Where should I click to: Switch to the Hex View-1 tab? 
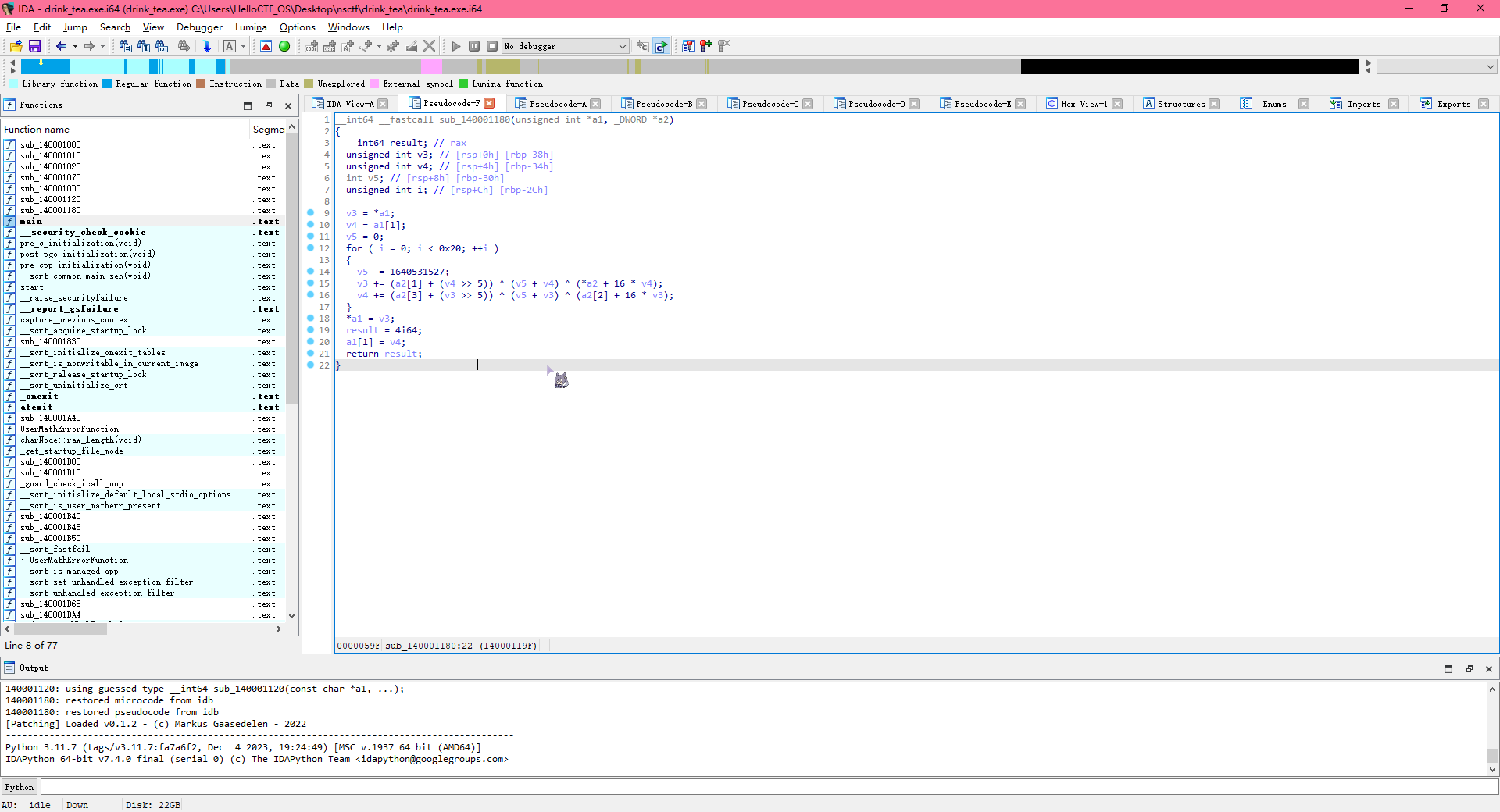point(1083,104)
